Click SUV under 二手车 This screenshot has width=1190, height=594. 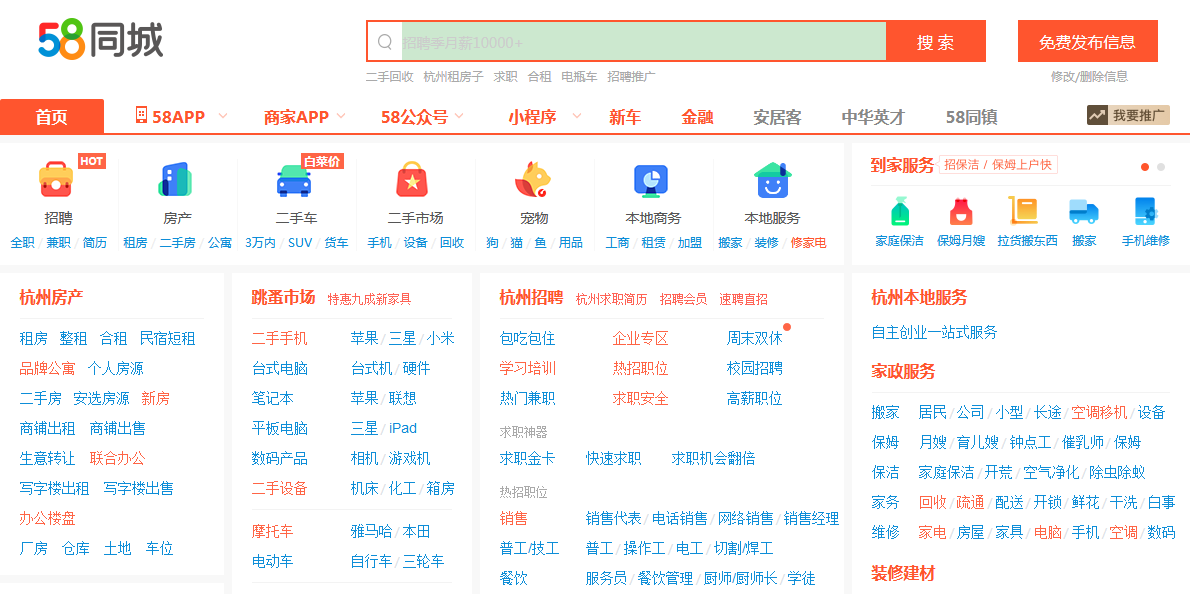pyautogui.click(x=300, y=243)
